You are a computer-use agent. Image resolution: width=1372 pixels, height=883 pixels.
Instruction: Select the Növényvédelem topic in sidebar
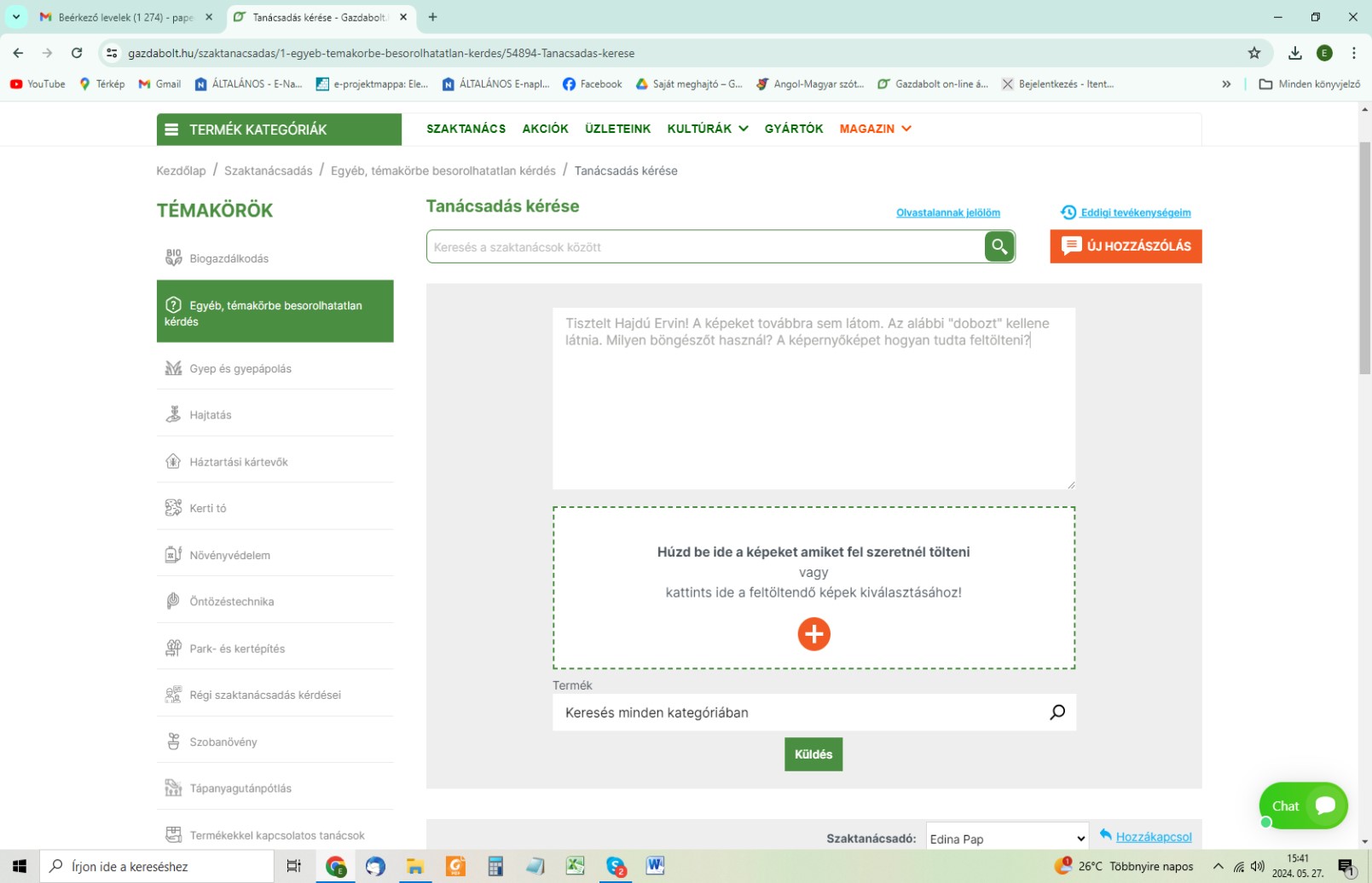tap(229, 556)
